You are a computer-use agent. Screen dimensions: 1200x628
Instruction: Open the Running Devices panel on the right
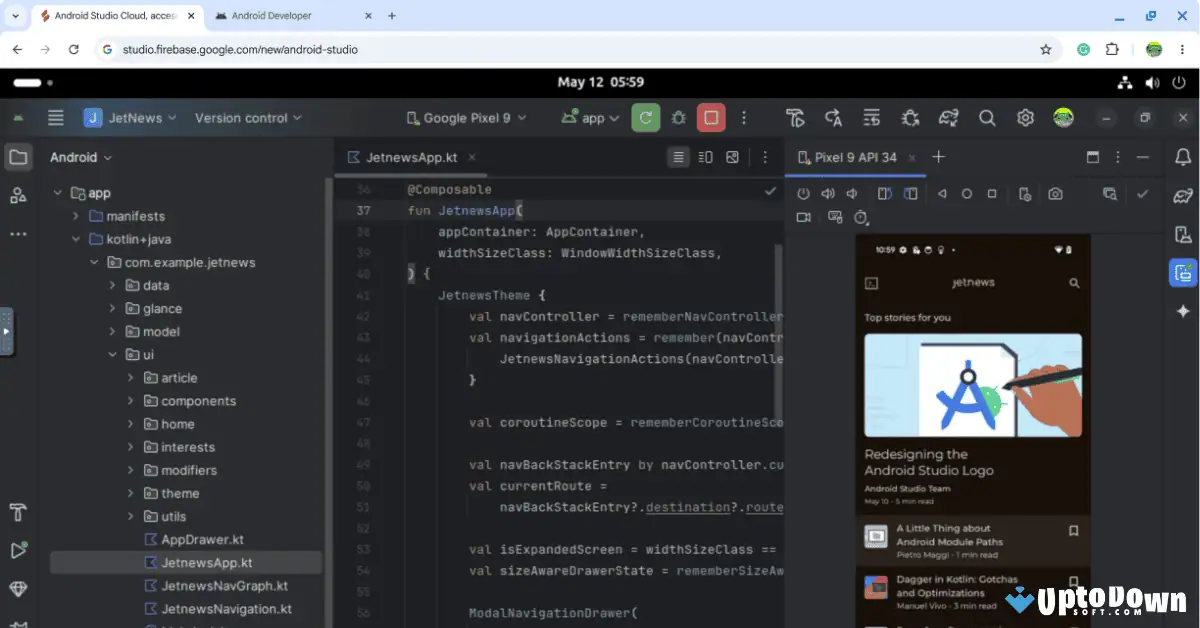tap(1183, 272)
